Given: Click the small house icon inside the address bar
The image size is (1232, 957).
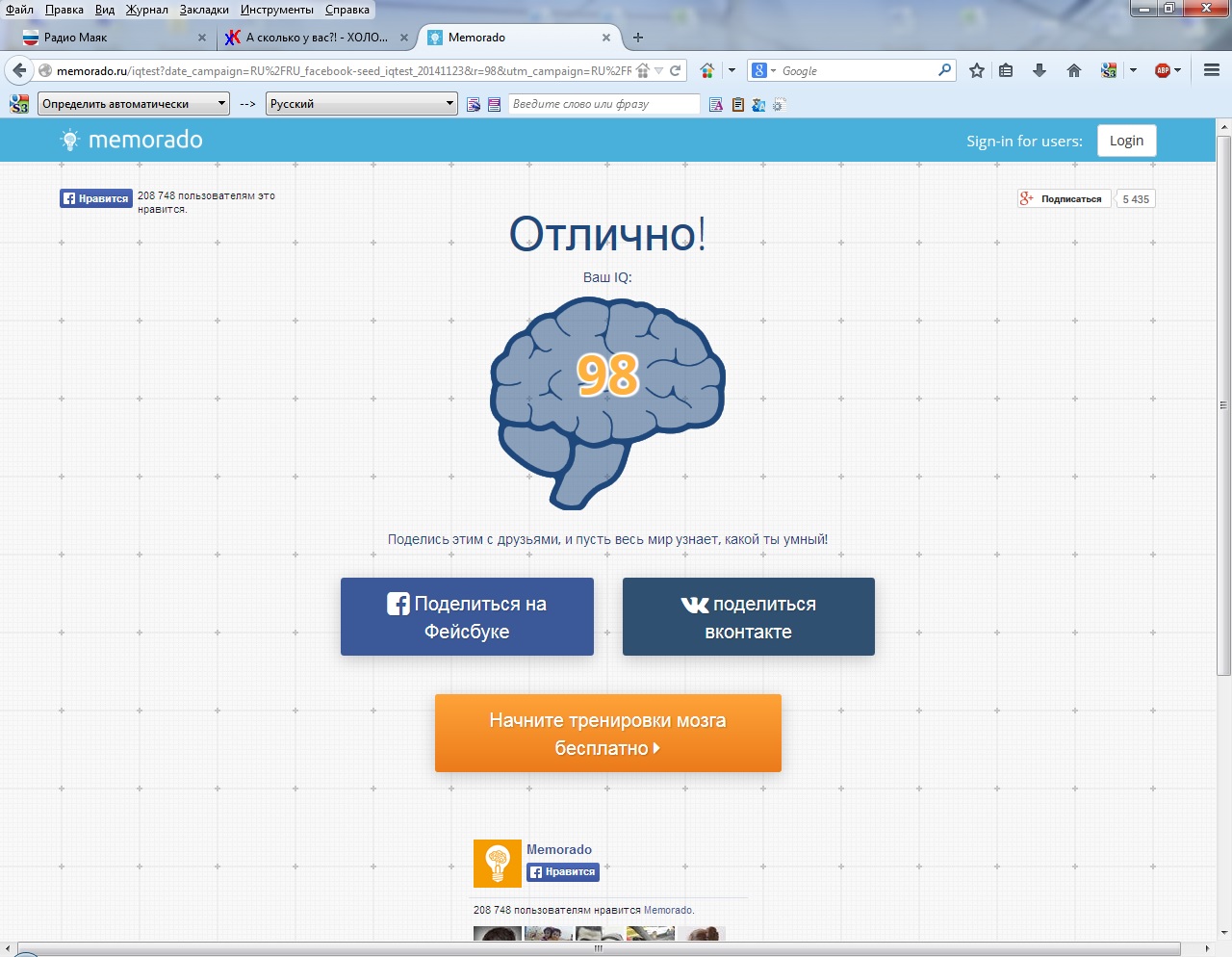Looking at the screenshot, I should 643,71.
